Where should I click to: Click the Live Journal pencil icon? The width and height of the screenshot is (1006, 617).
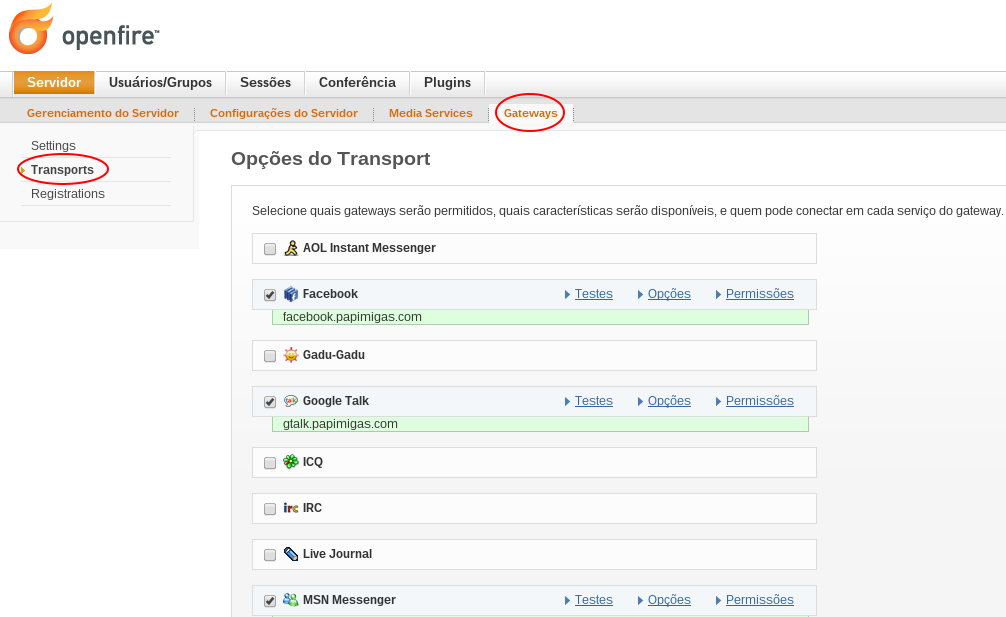point(291,554)
